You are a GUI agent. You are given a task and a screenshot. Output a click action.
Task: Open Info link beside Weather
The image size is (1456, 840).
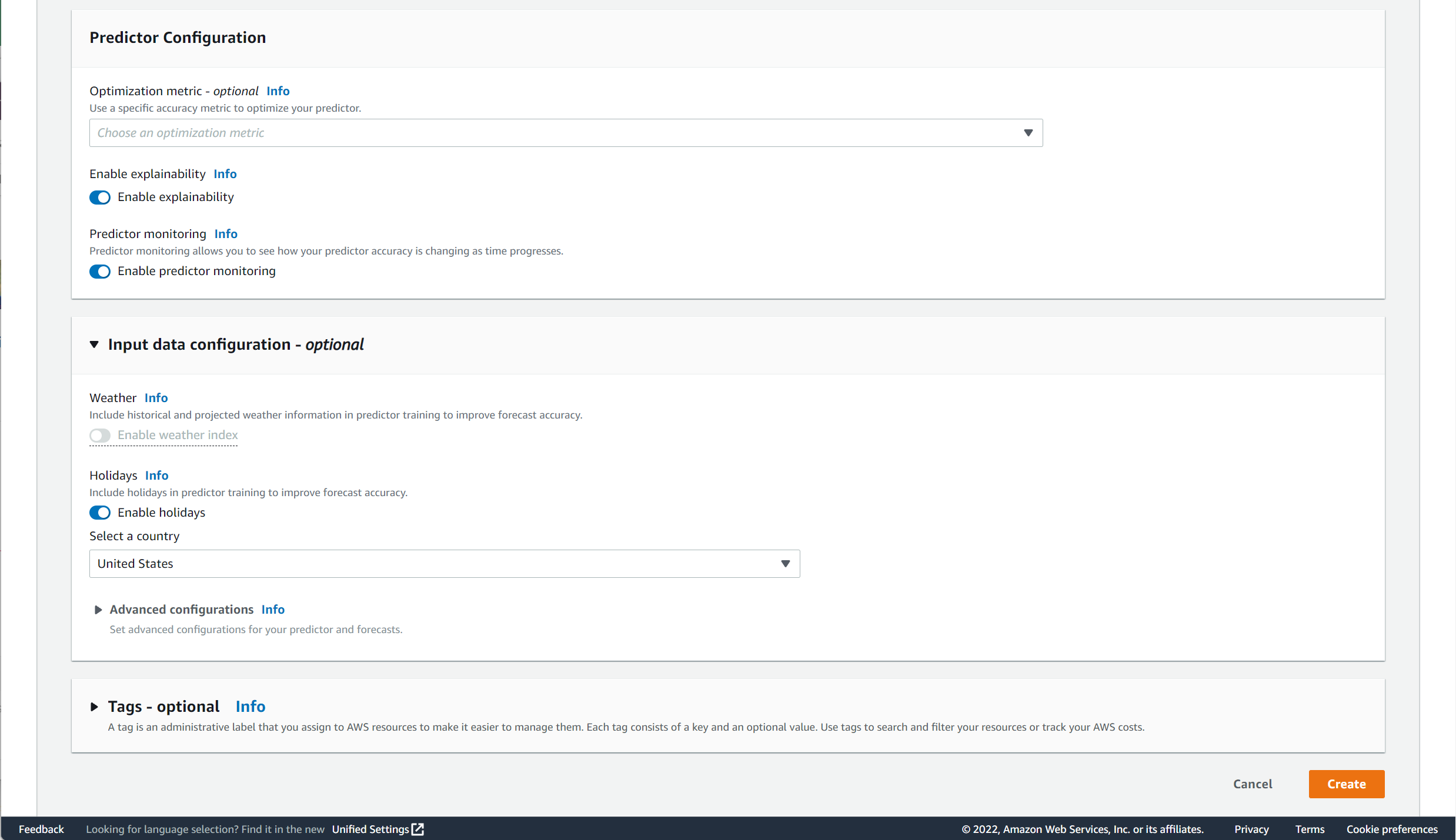pos(156,398)
